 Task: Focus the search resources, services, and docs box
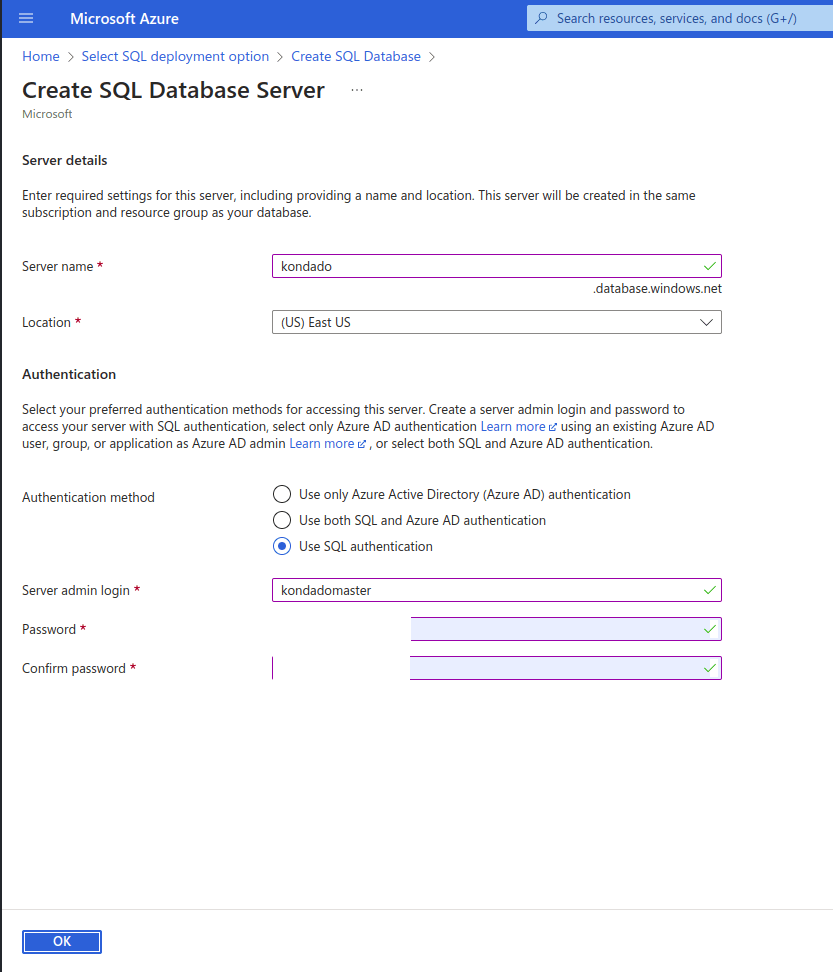coord(680,18)
